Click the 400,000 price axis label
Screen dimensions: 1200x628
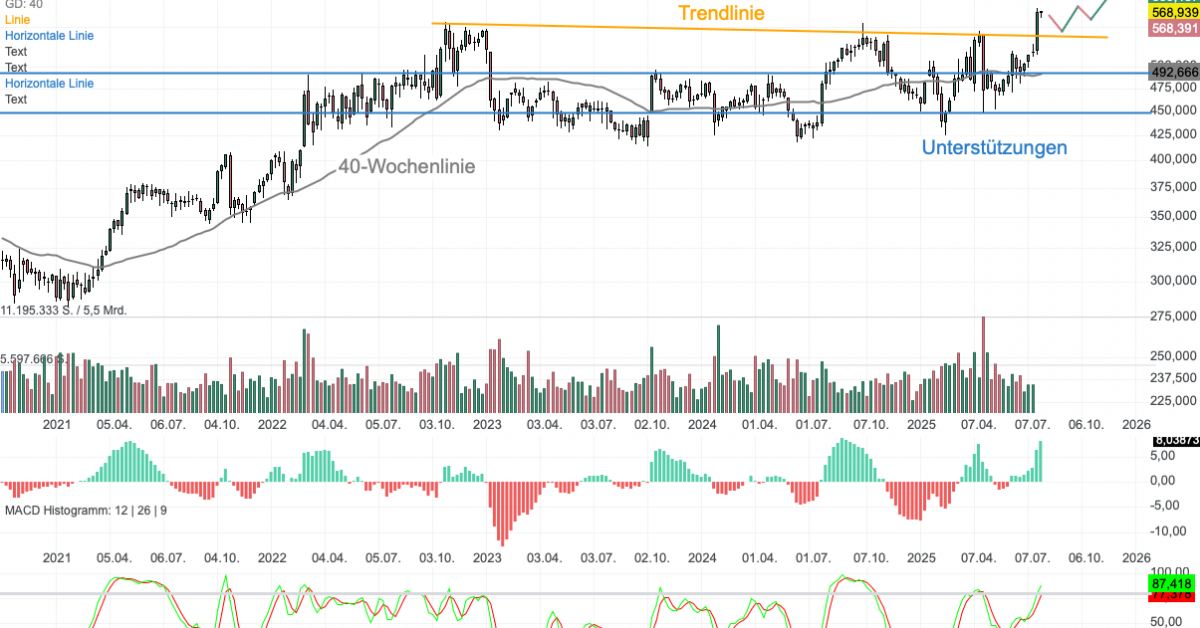coord(1173,159)
